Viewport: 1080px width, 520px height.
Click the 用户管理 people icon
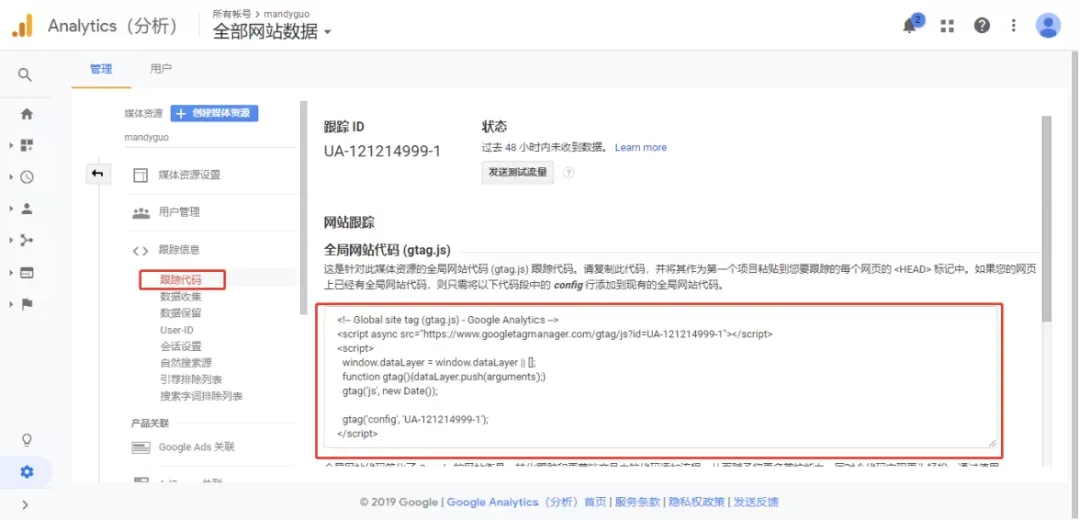tap(141, 213)
